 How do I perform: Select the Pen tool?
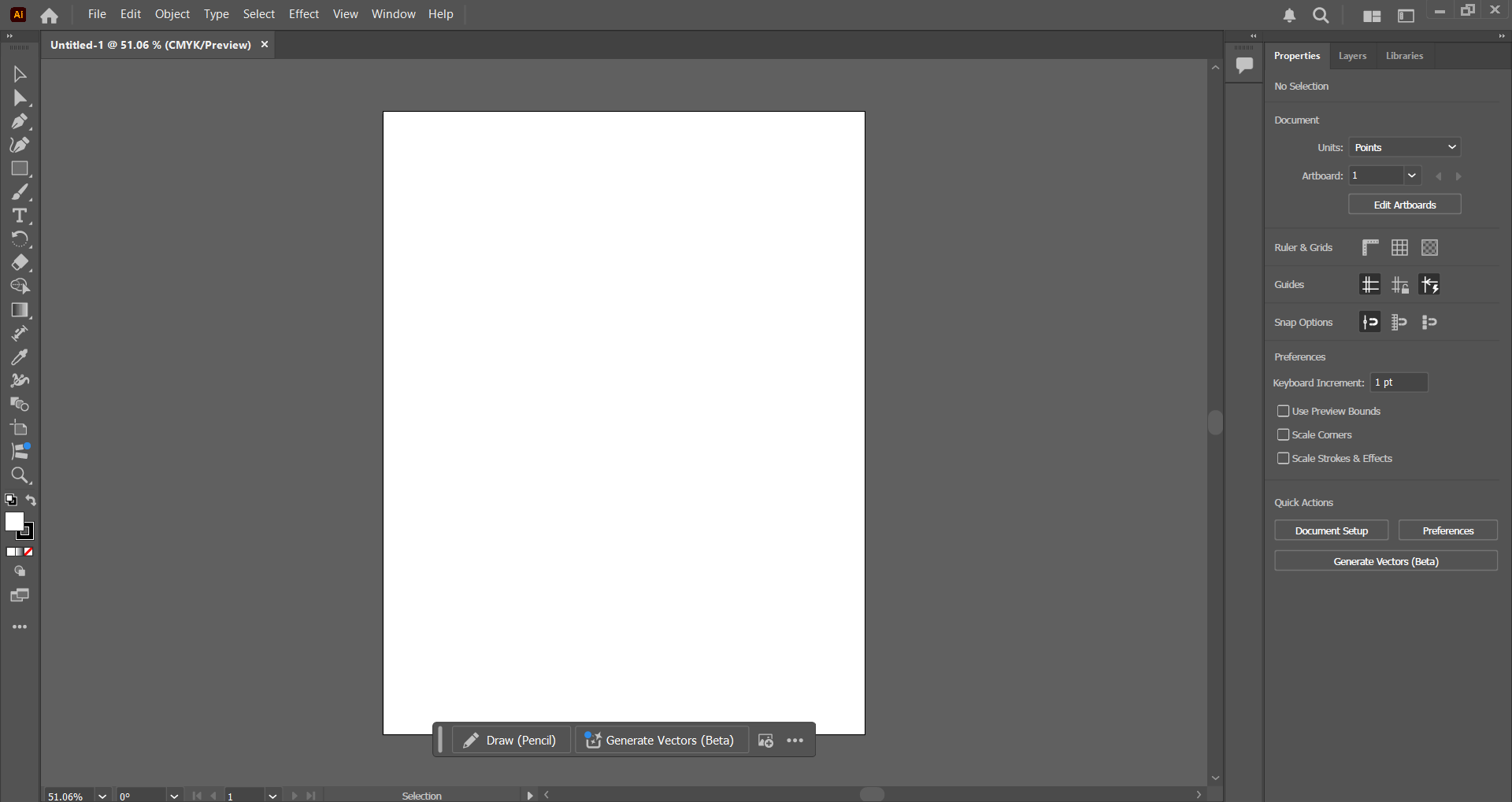pyautogui.click(x=20, y=121)
